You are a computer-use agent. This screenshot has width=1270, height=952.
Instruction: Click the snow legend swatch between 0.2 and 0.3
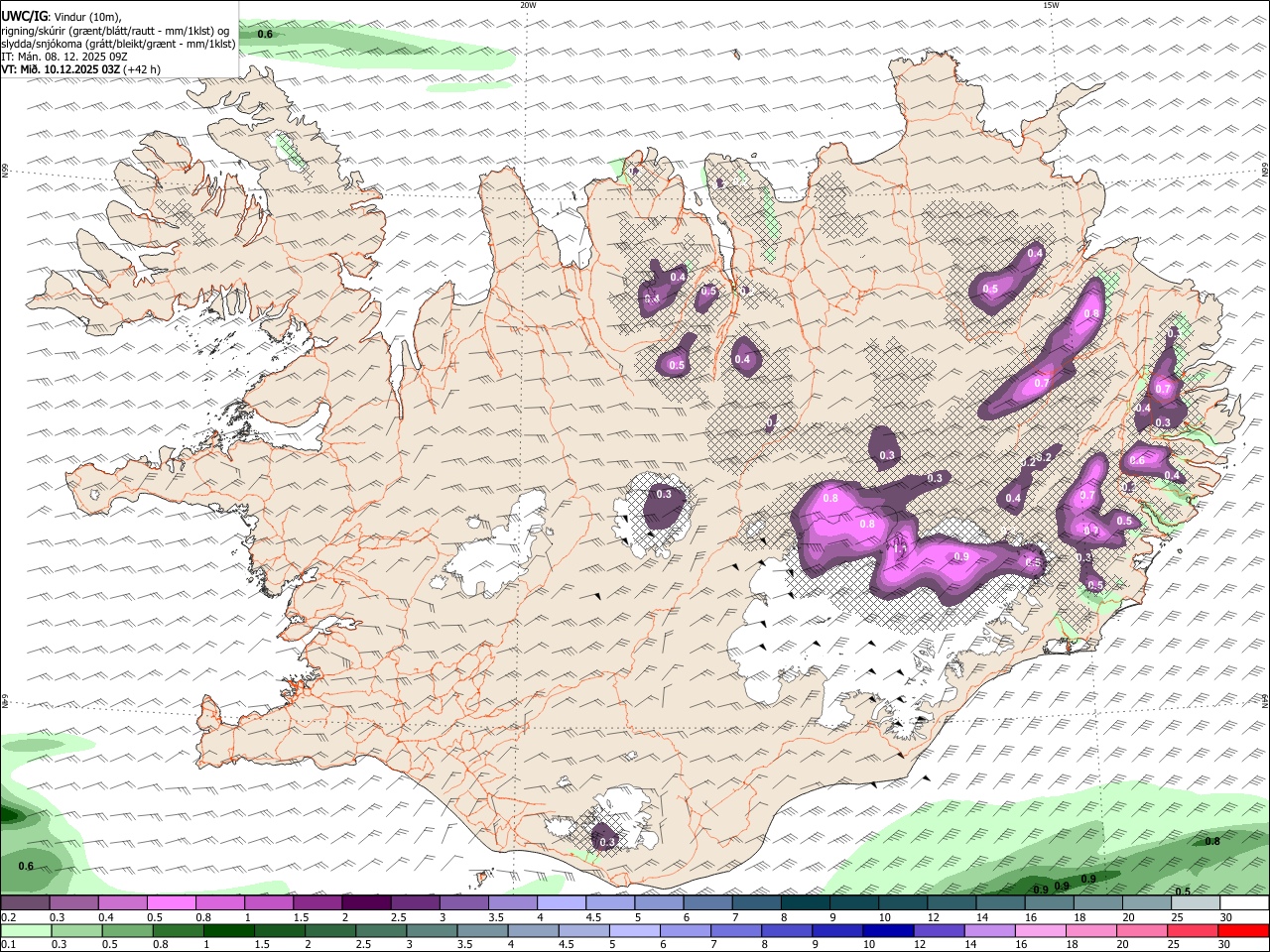(x=25, y=903)
